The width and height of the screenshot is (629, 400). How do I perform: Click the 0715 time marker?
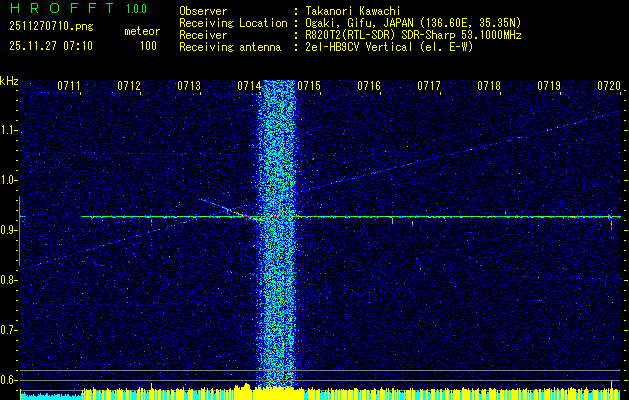[309, 85]
